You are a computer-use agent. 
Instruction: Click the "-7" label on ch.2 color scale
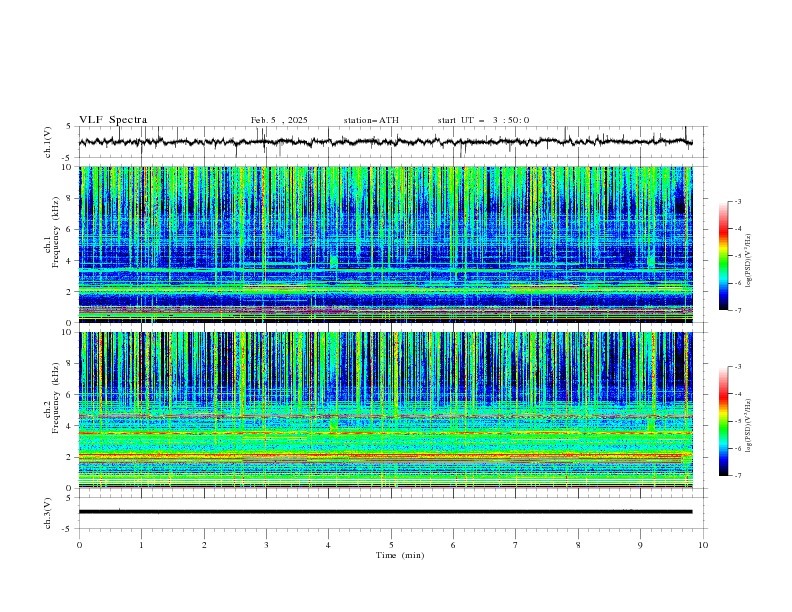pyautogui.click(x=738, y=476)
